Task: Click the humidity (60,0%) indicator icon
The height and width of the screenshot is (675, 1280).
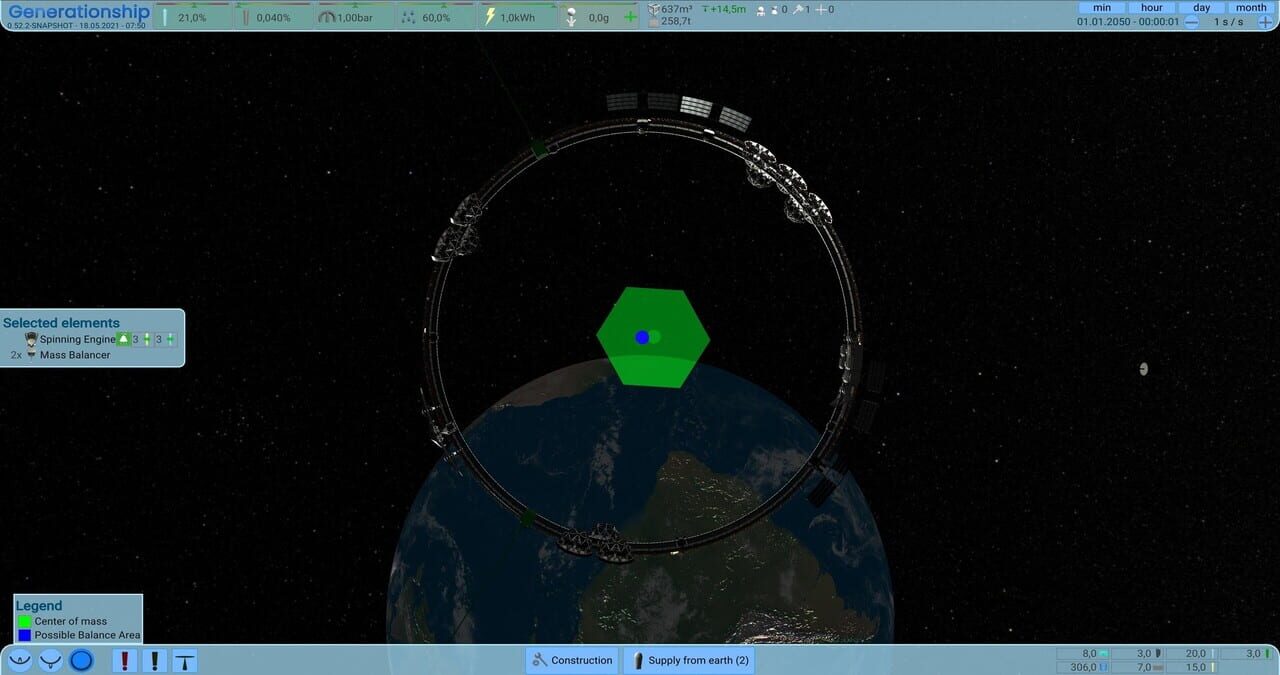Action: pyautogui.click(x=406, y=16)
